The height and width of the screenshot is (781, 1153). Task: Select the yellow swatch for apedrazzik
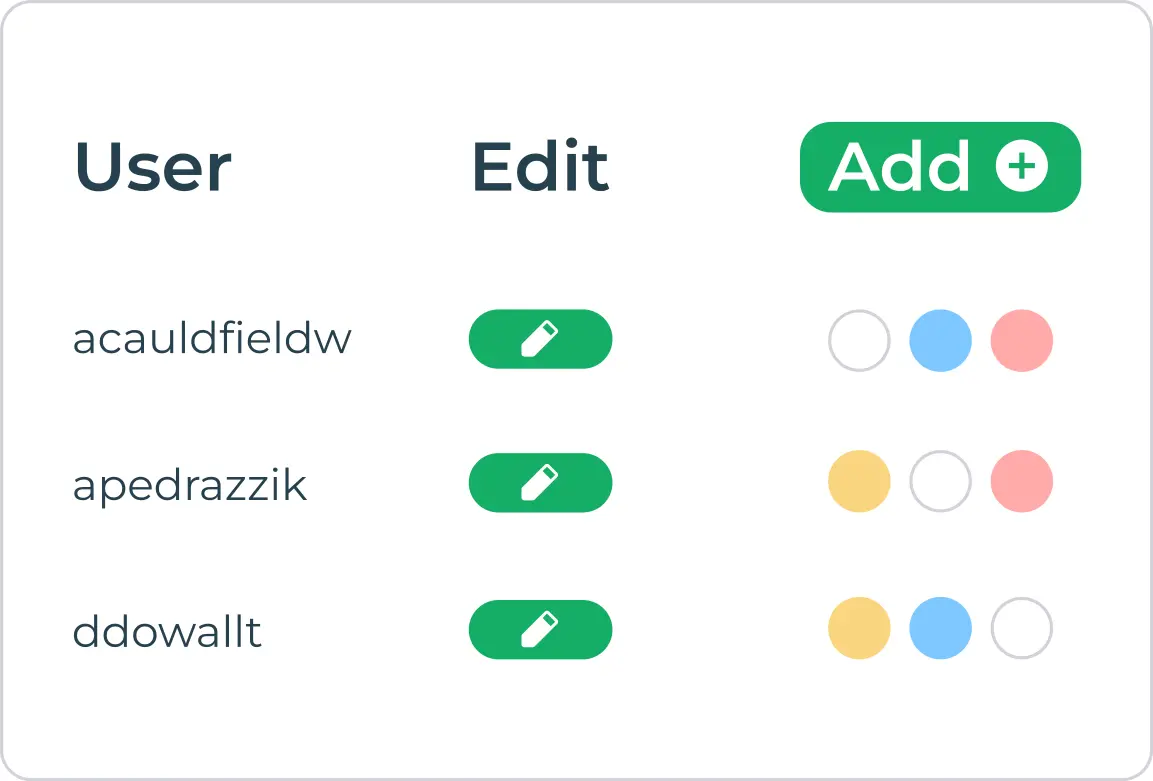coord(859,482)
